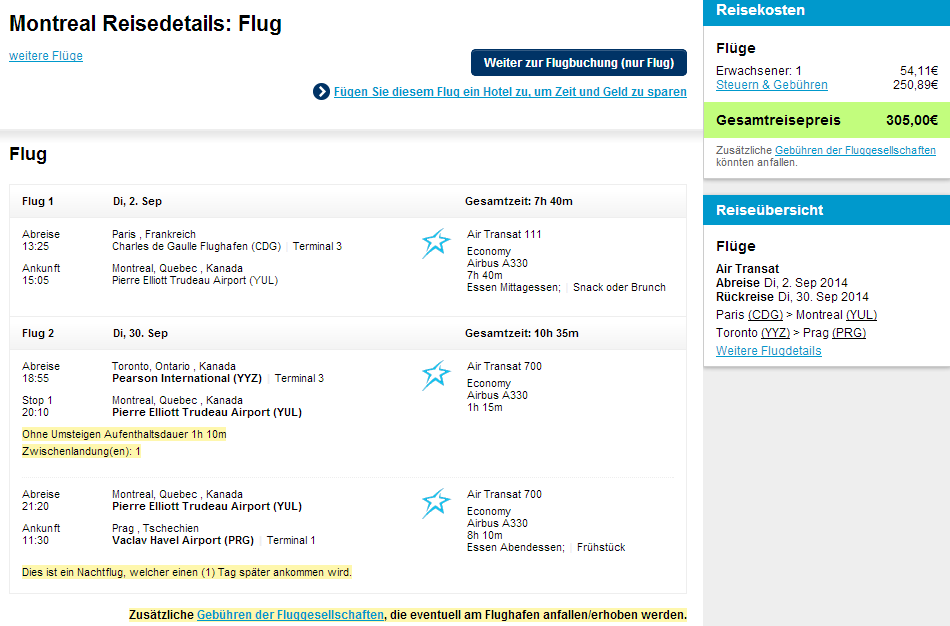Open 'Steuern & Gebühren' link
The image size is (950, 626).
click(x=771, y=85)
